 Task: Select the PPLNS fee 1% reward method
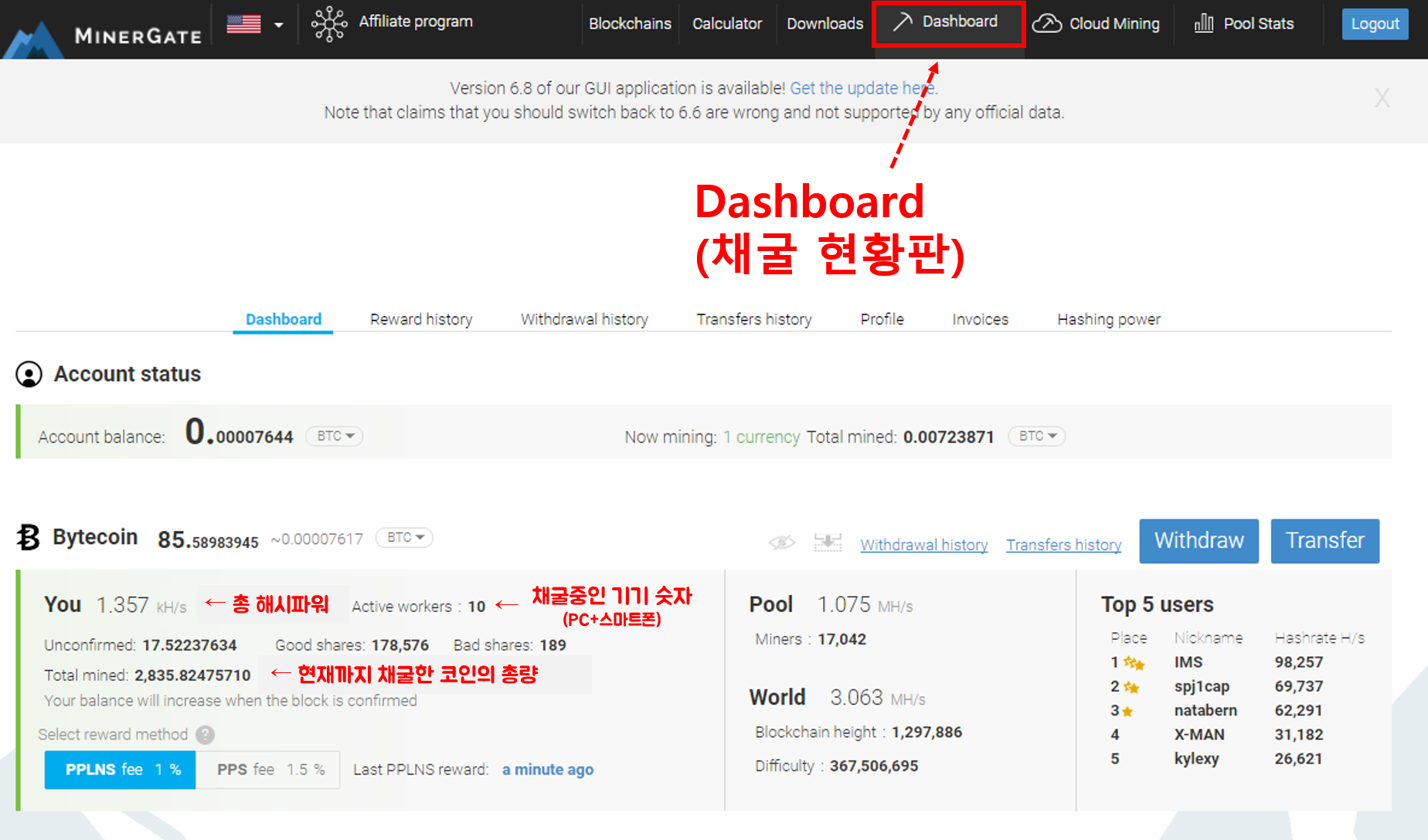click(121, 770)
